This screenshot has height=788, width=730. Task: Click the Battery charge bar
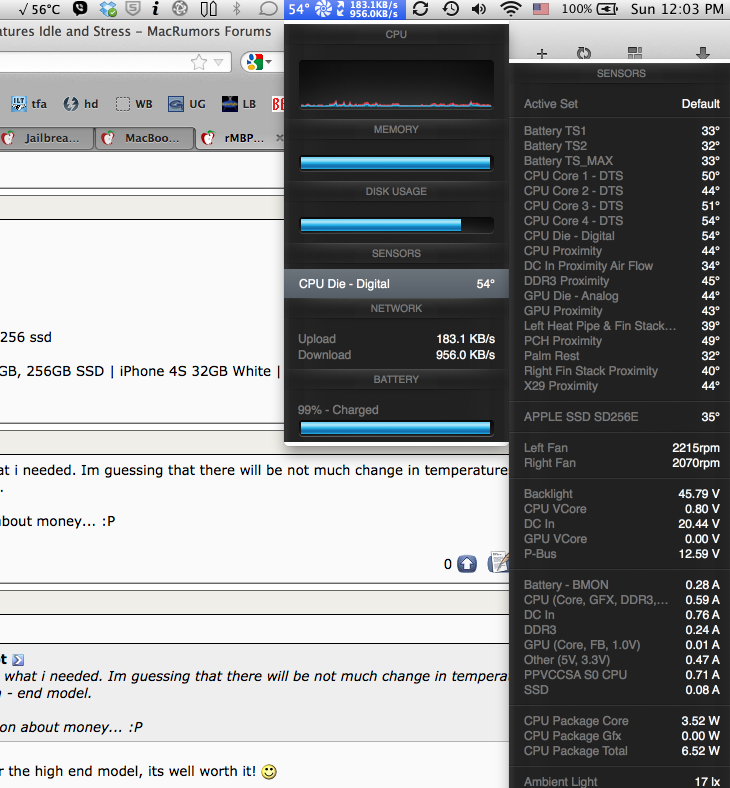click(396, 428)
